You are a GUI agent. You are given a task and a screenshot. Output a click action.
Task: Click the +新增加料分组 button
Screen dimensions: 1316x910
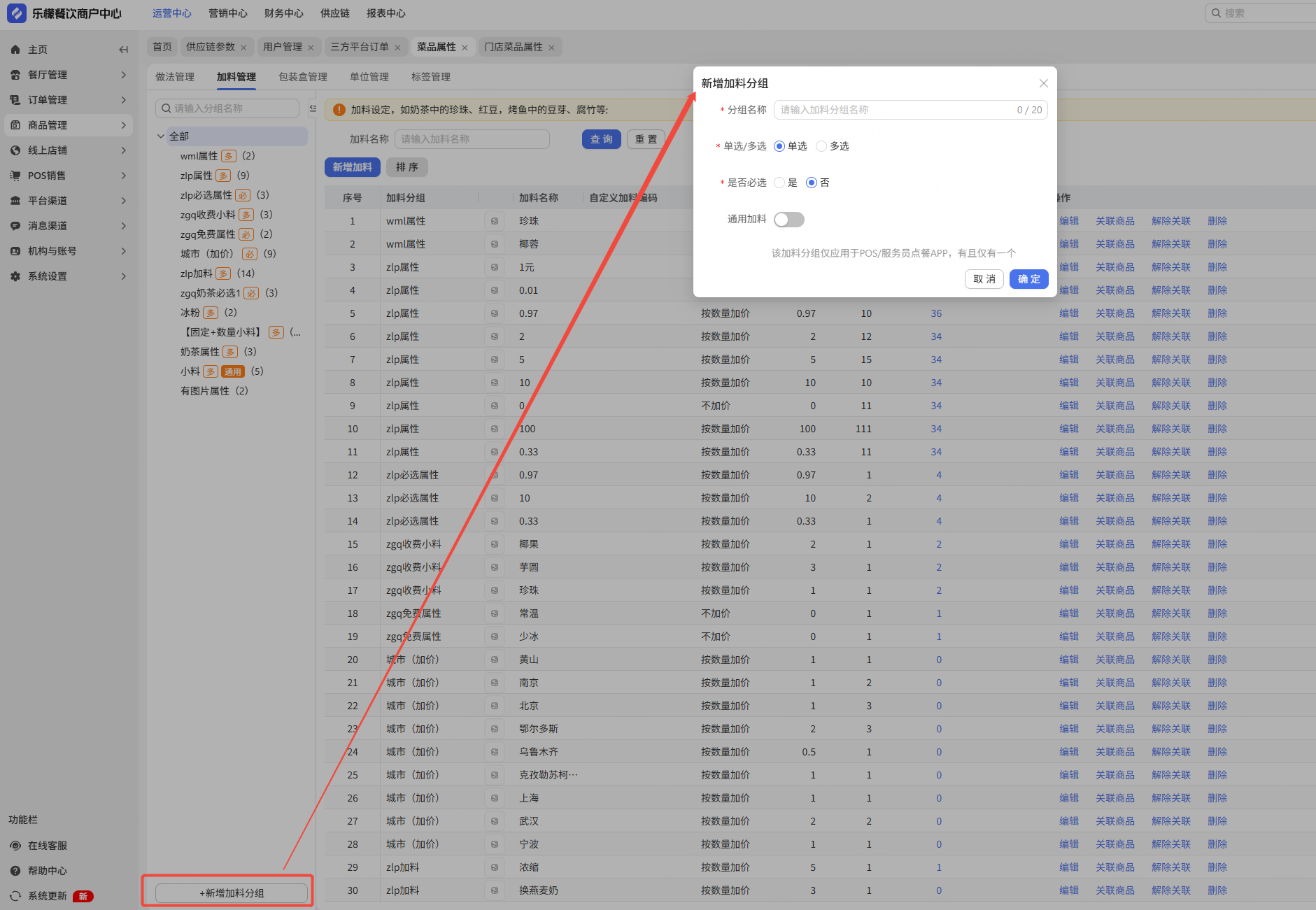(232, 893)
